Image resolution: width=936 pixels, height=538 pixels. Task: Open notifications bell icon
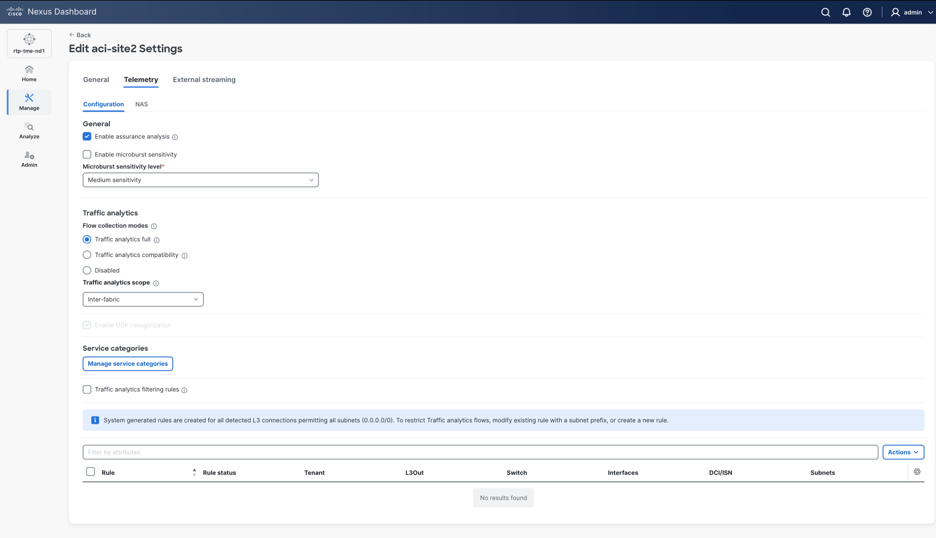point(846,12)
